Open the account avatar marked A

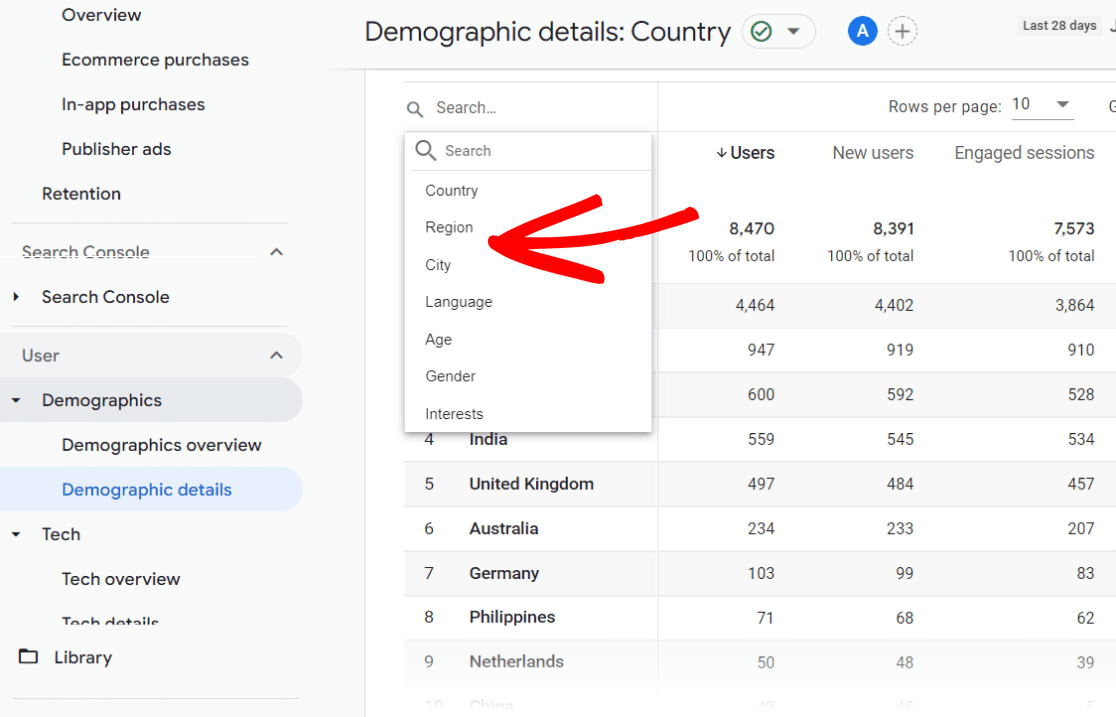[x=862, y=31]
